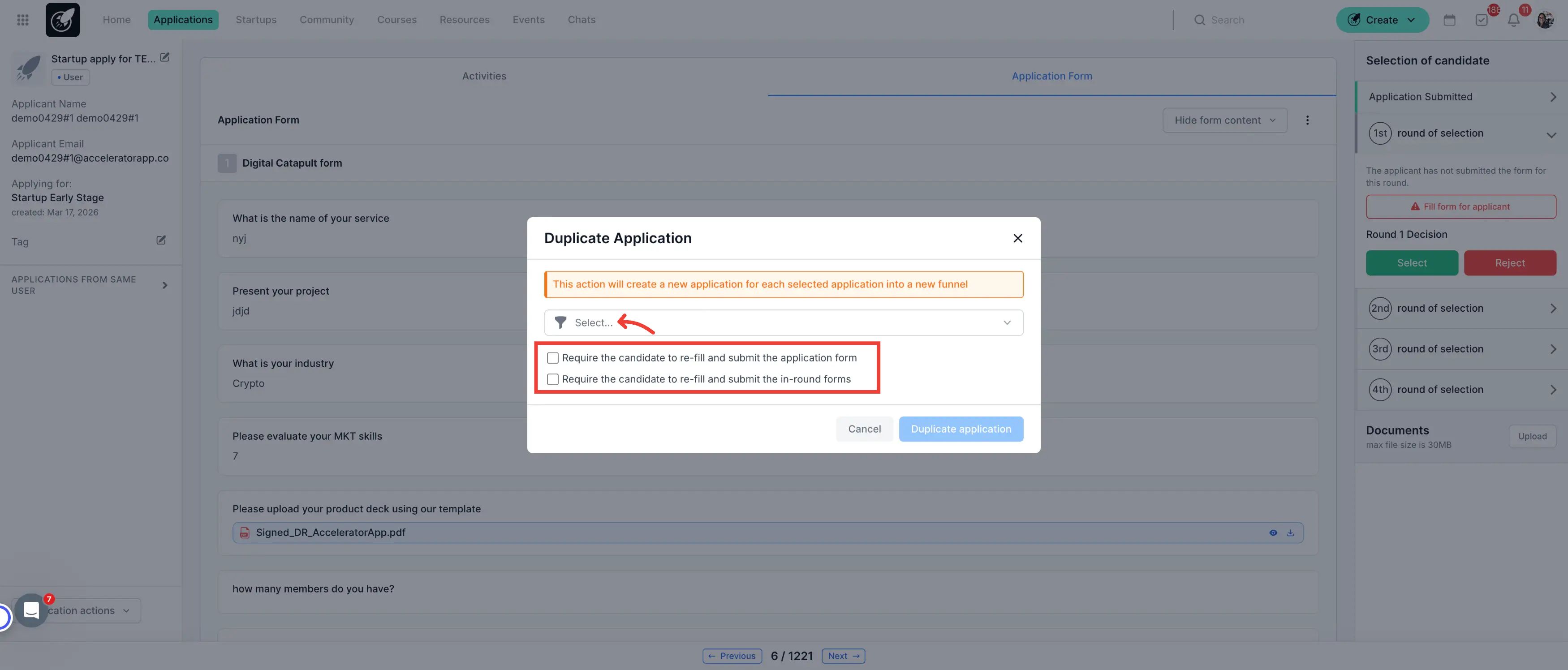Preview Signed_DR_AcceleratorApp.pdf with the eye icon
The width and height of the screenshot is (1568, 670).
(x=1273, y=533)
